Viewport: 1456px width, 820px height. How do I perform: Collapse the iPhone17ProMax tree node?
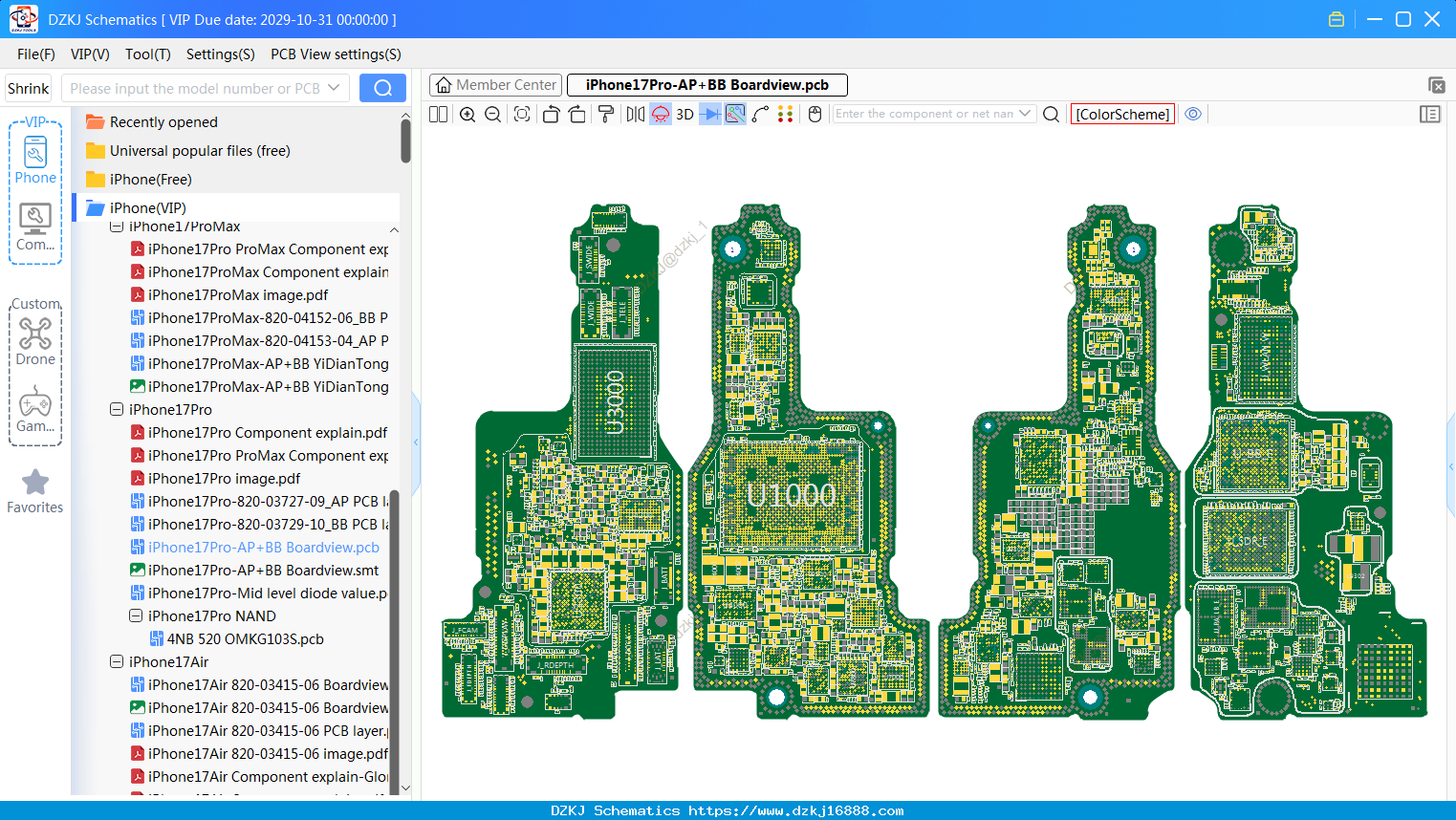pos(117,227)
